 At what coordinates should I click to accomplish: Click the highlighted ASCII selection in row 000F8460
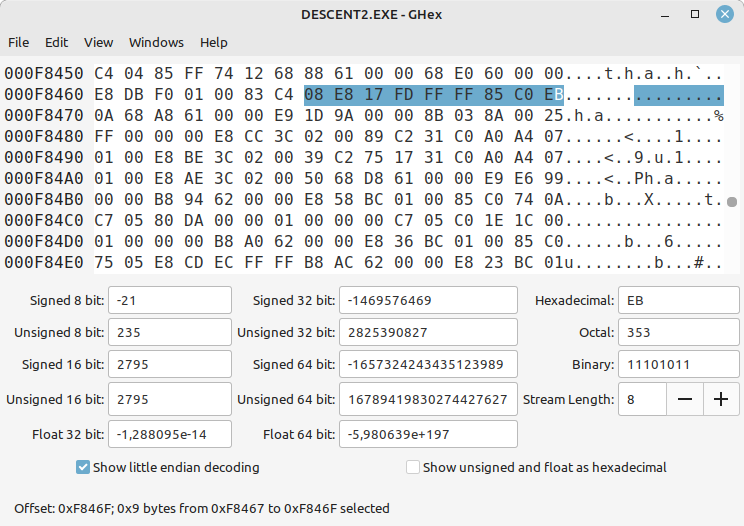point(679,95)
